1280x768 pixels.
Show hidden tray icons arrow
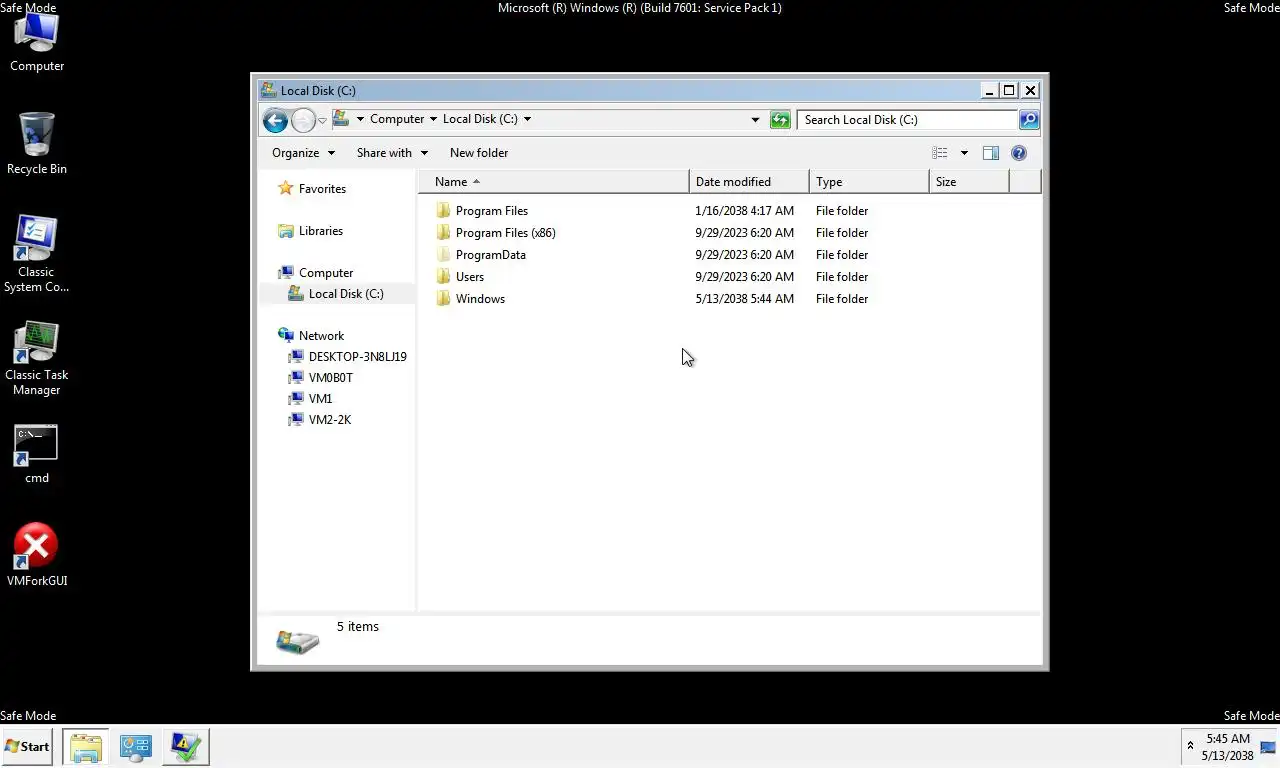coord(1190,746)
